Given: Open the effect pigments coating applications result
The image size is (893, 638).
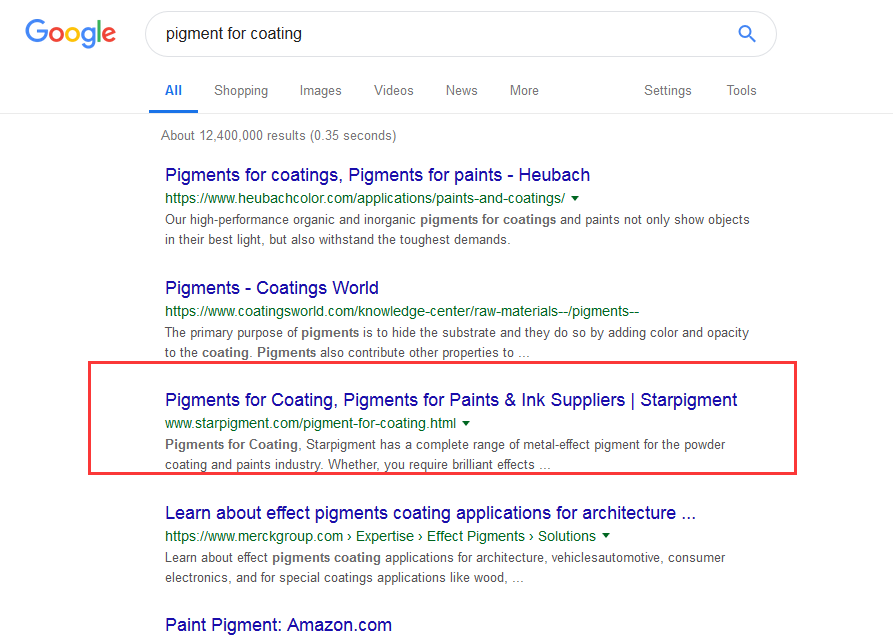Looking at the screenshot, I should tap(431, 513).
